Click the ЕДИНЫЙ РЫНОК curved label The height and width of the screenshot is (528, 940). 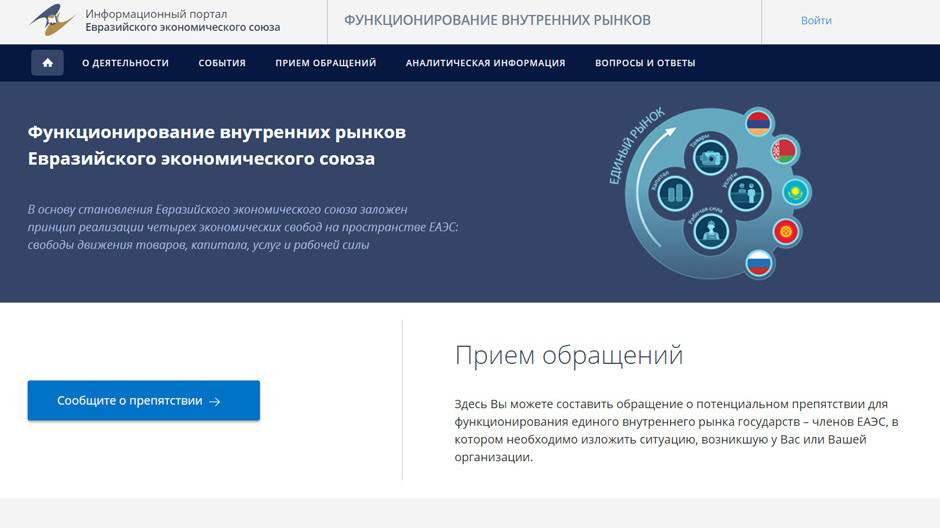coord(637,146)
